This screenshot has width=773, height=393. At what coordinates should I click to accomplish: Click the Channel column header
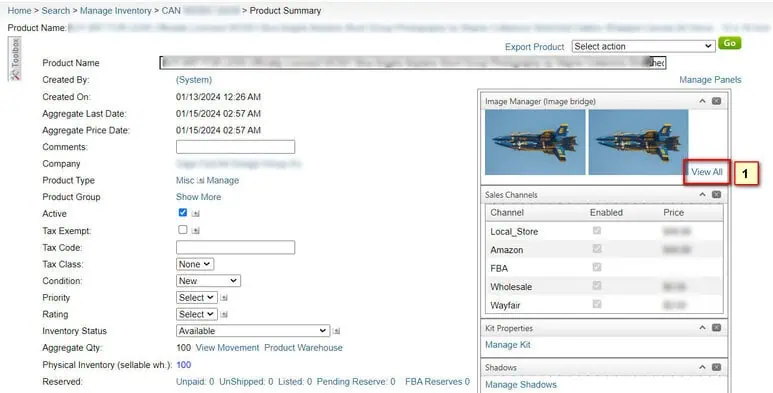pos(507,213)
